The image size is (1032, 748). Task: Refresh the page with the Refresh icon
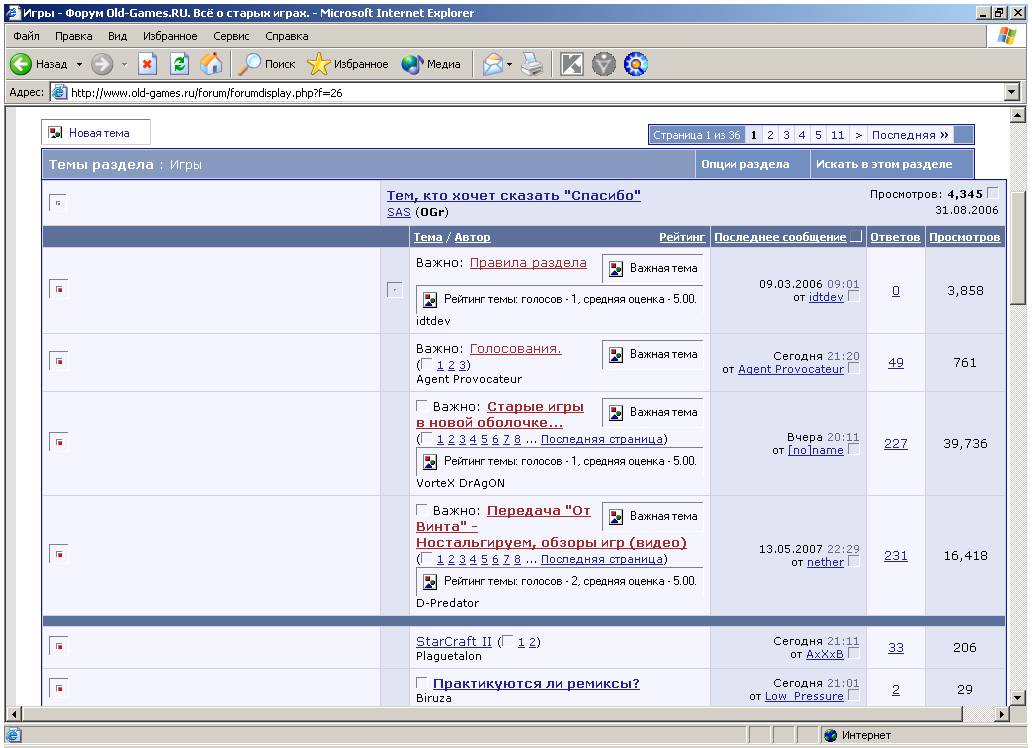pyautogui.click(x=179, y=64)
